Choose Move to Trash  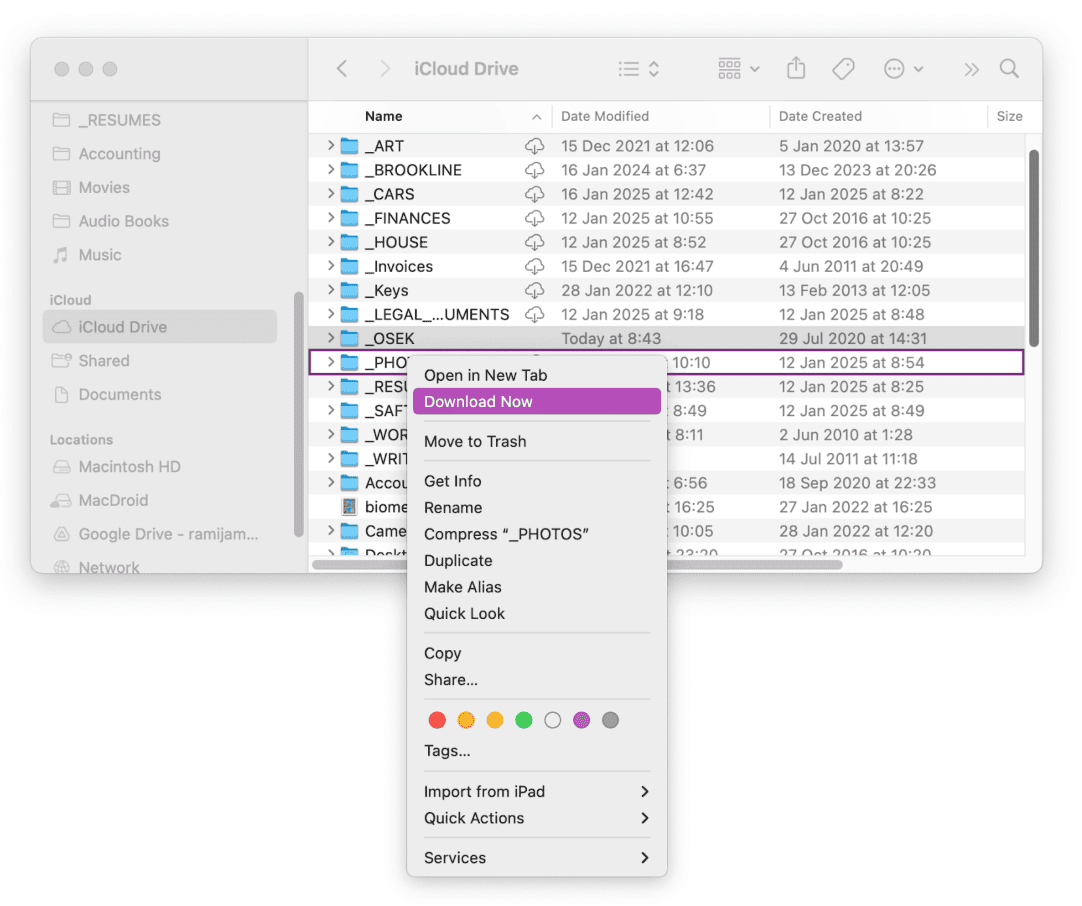coord(536,442)
